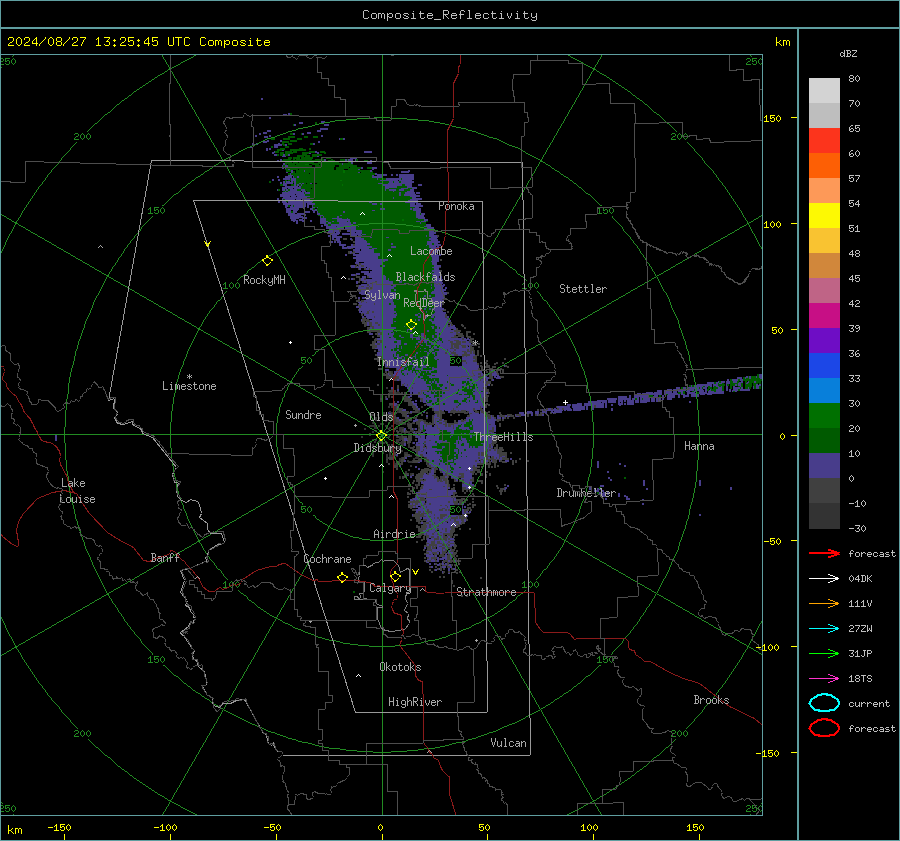Click the HighRiver town label
Viewport: 900px width, 841px height.
415,702
